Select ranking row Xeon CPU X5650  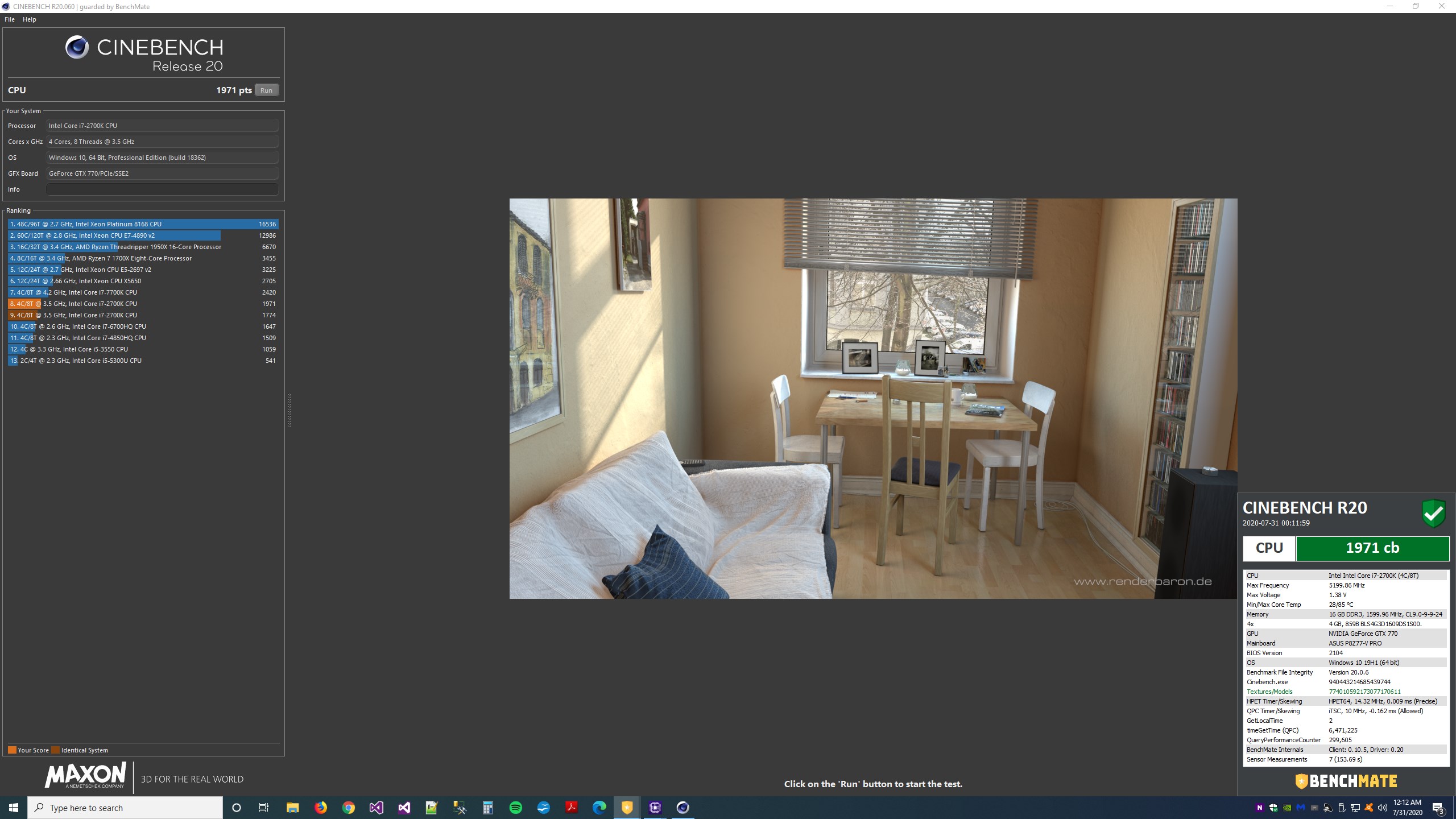pyautogui.click(x=143, y=281)
